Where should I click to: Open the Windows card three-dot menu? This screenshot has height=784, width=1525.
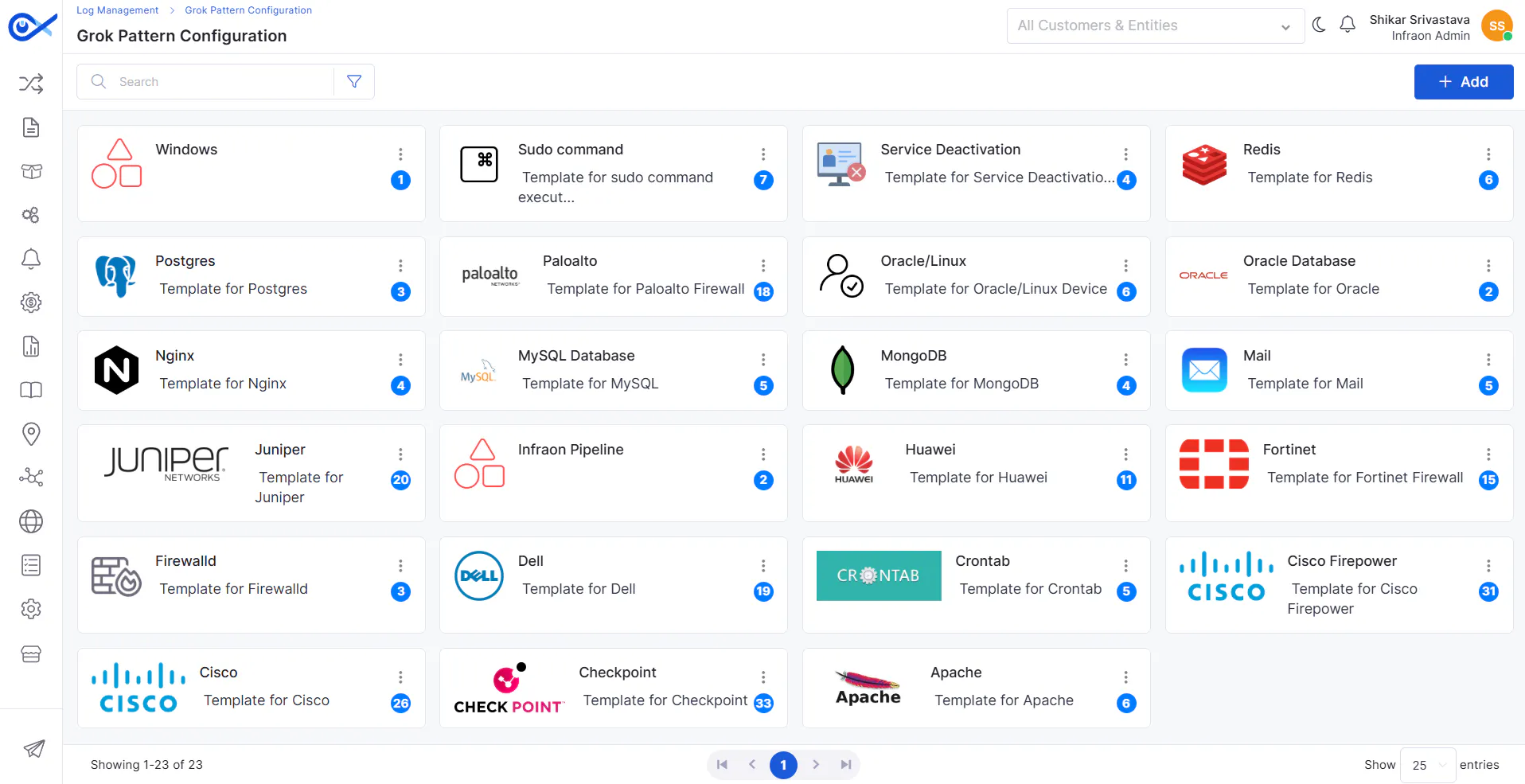click(x=400, y=154)
